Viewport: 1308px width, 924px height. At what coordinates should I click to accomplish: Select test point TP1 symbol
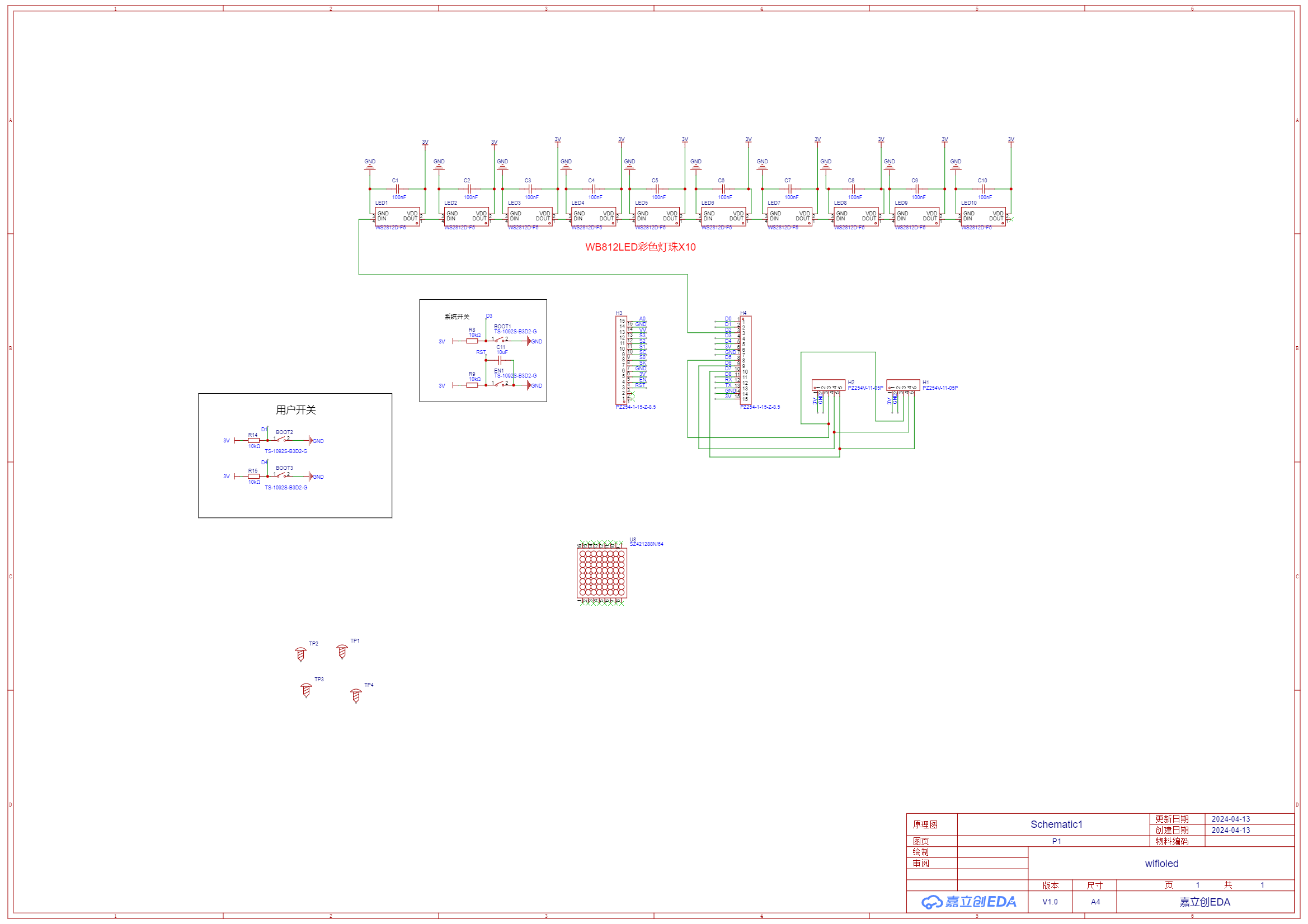(x=342, y=651)
